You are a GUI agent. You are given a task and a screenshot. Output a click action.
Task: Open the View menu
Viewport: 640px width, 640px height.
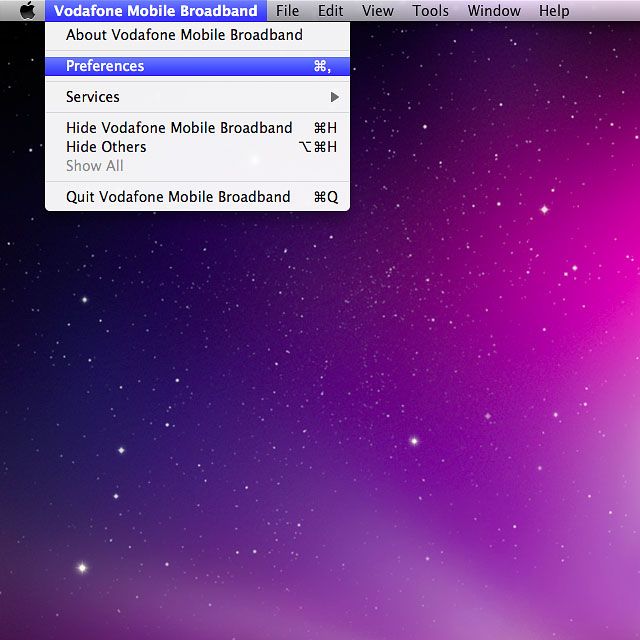(377, 11)
